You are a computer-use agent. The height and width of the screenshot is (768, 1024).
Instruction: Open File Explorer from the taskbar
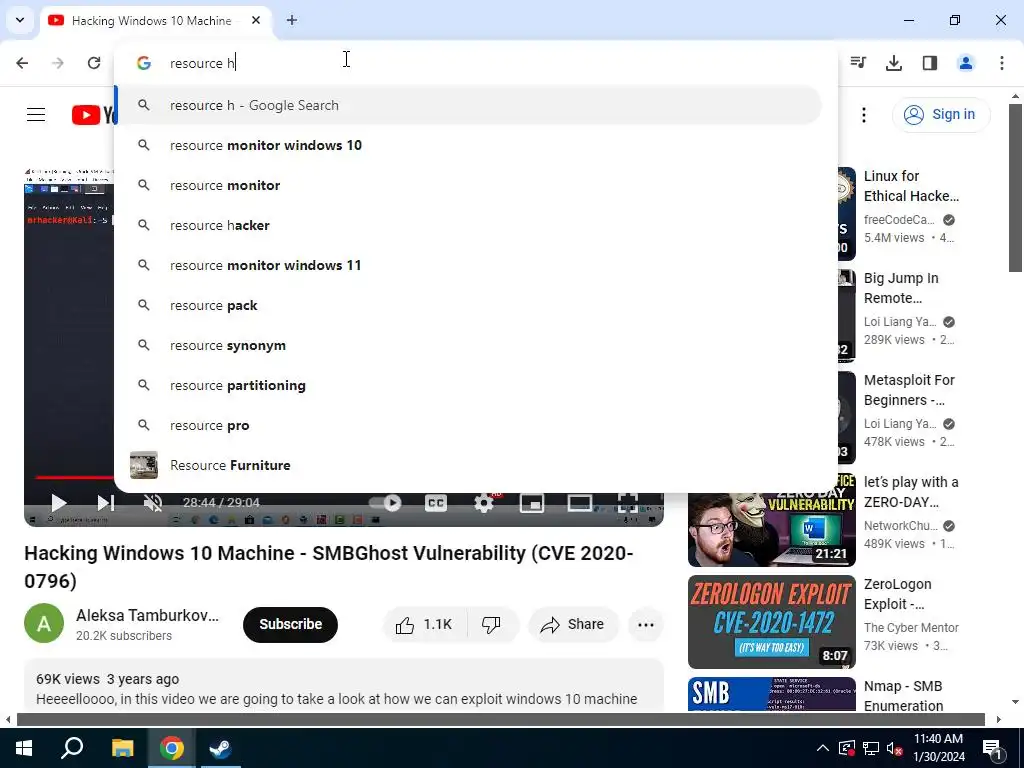coord(122,748)
